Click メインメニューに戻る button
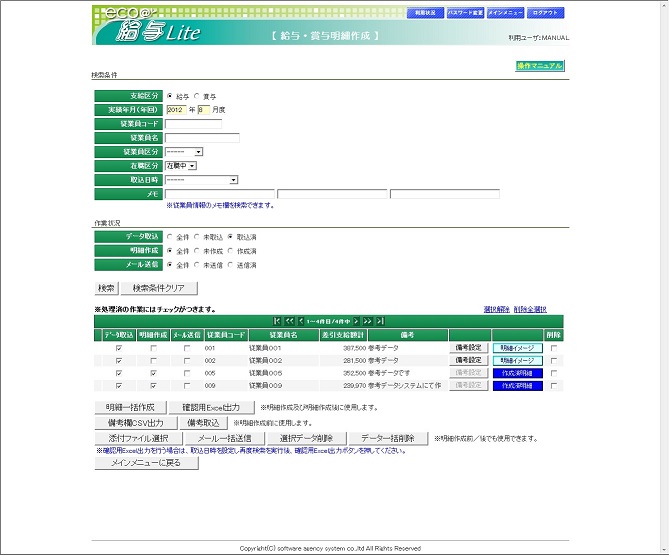Viewport: 669px width, 555px height. [146, 463]
